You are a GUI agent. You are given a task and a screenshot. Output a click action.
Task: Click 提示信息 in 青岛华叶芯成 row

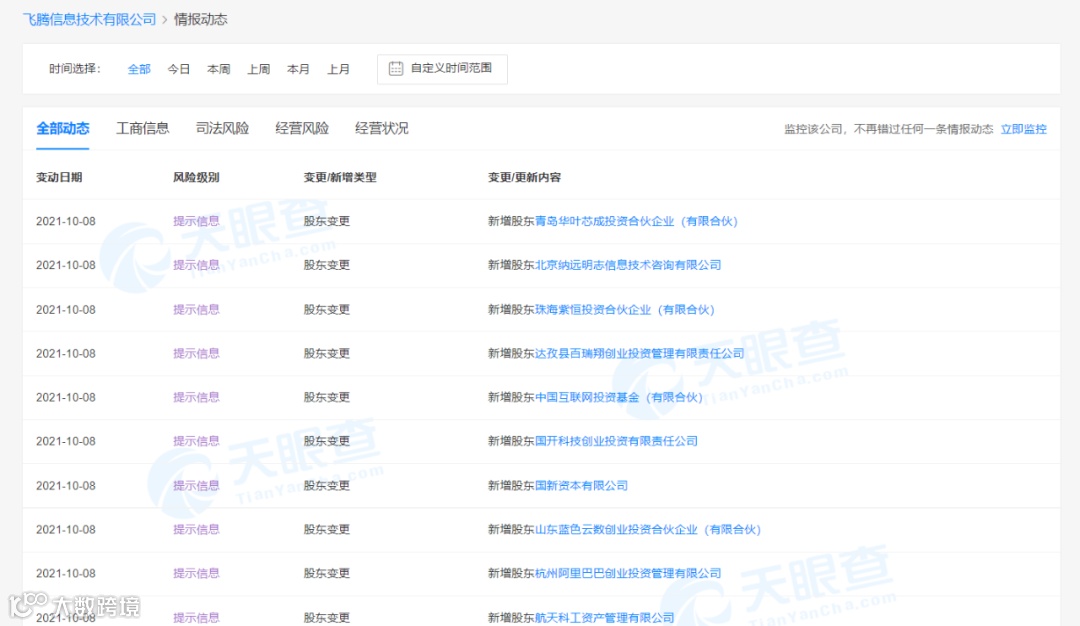coord(196,221)
